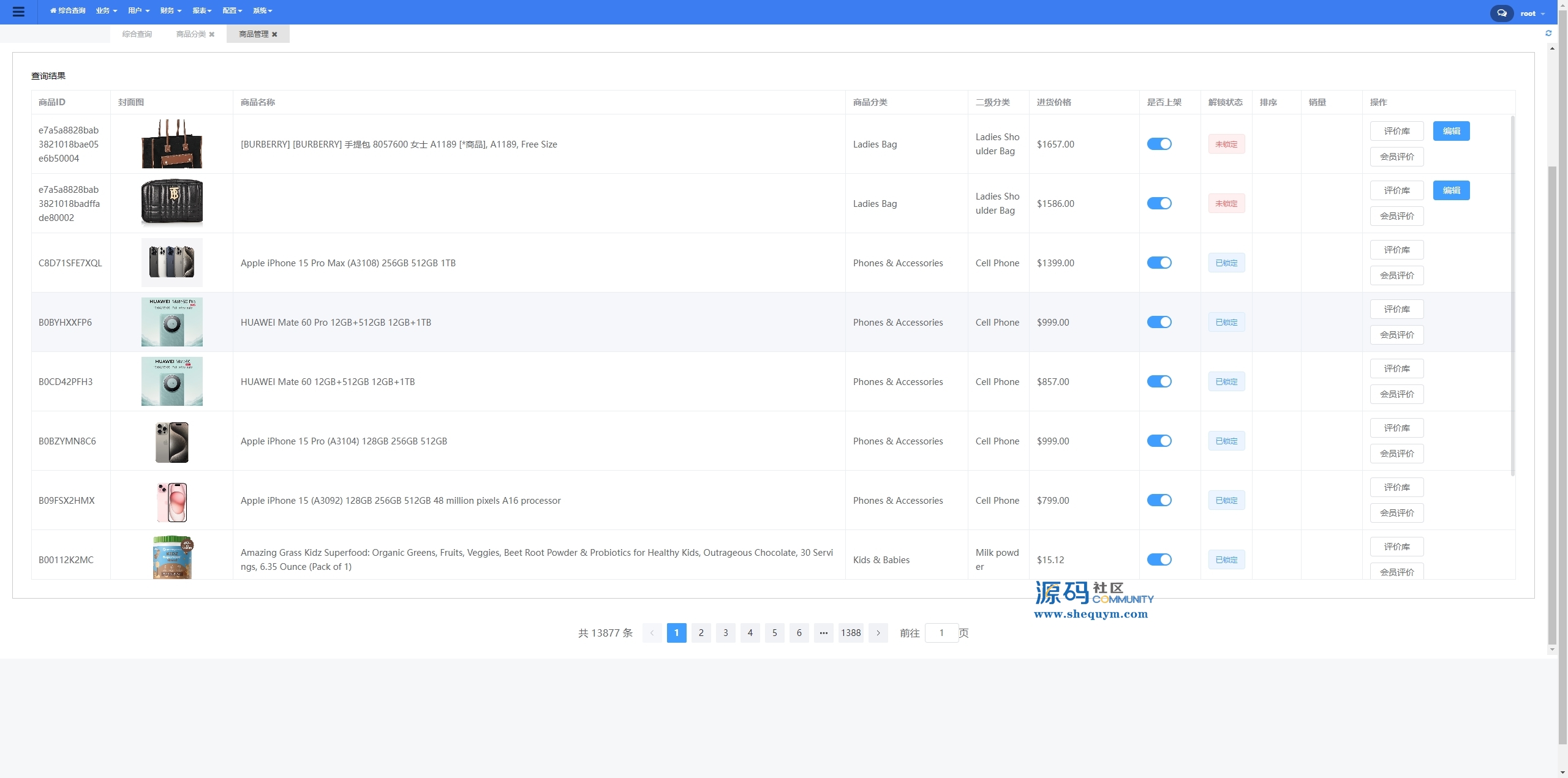Go to 综合查询 in top navigation
Viewport: 1568px width, 778px height.
67,11
